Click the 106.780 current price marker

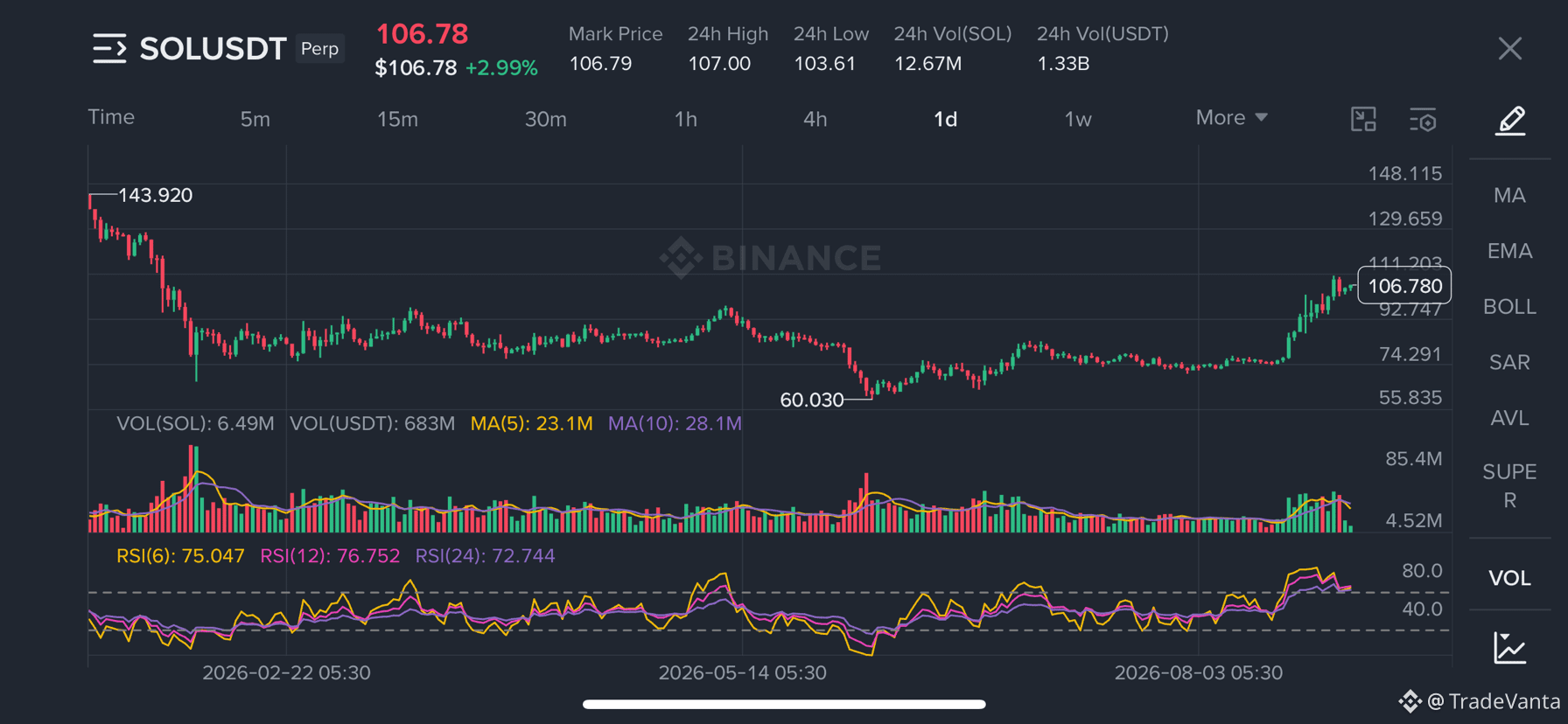pyautogui.click(x=1404, y=286)
